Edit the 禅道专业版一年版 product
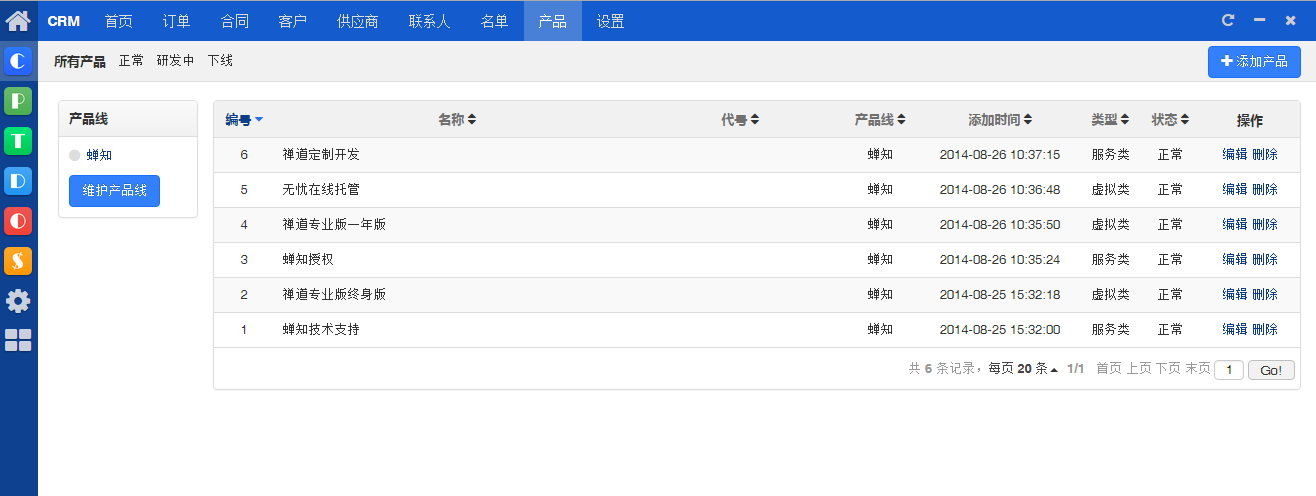The height and width of the screenshot is (496, 1316). [1234, 225]
